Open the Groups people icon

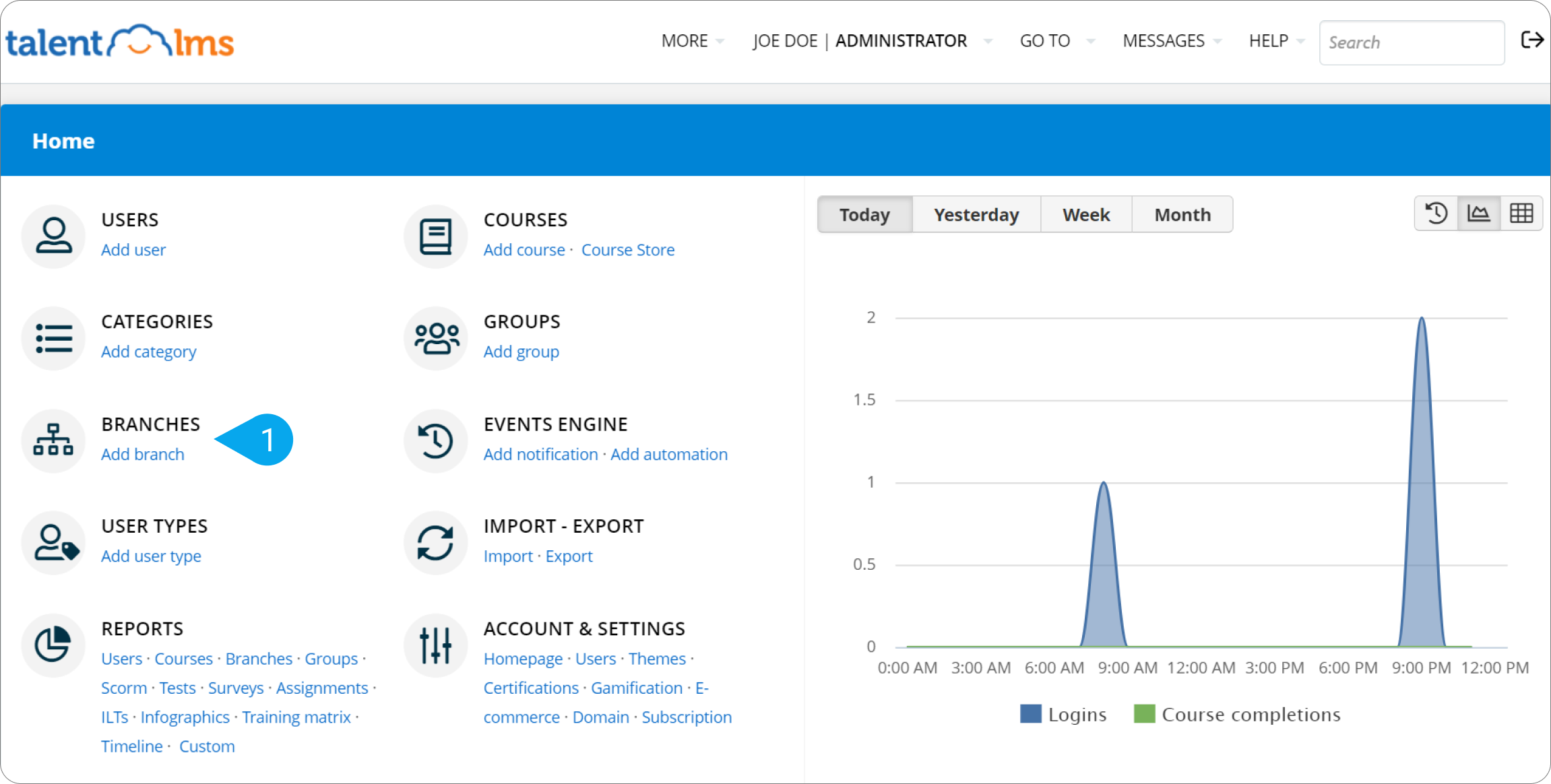(x=435, y=338)
